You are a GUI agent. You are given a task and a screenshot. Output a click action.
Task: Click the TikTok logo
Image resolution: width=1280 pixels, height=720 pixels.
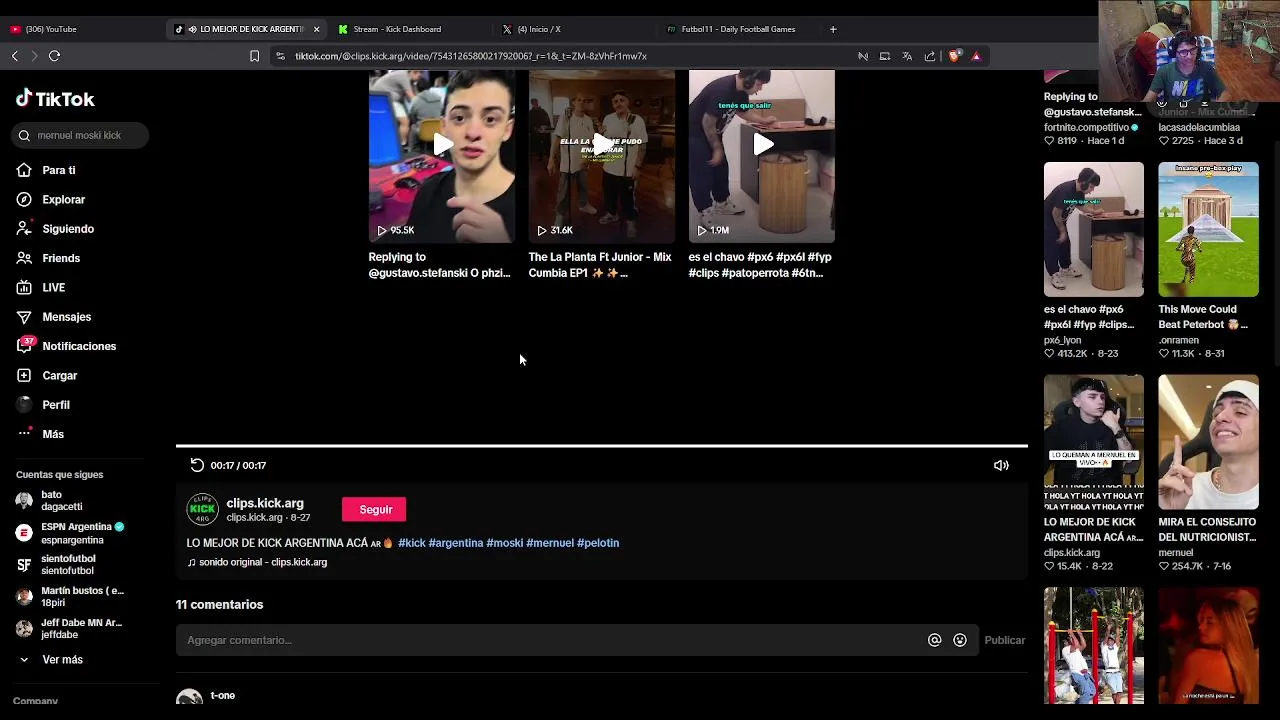(55, 98)
